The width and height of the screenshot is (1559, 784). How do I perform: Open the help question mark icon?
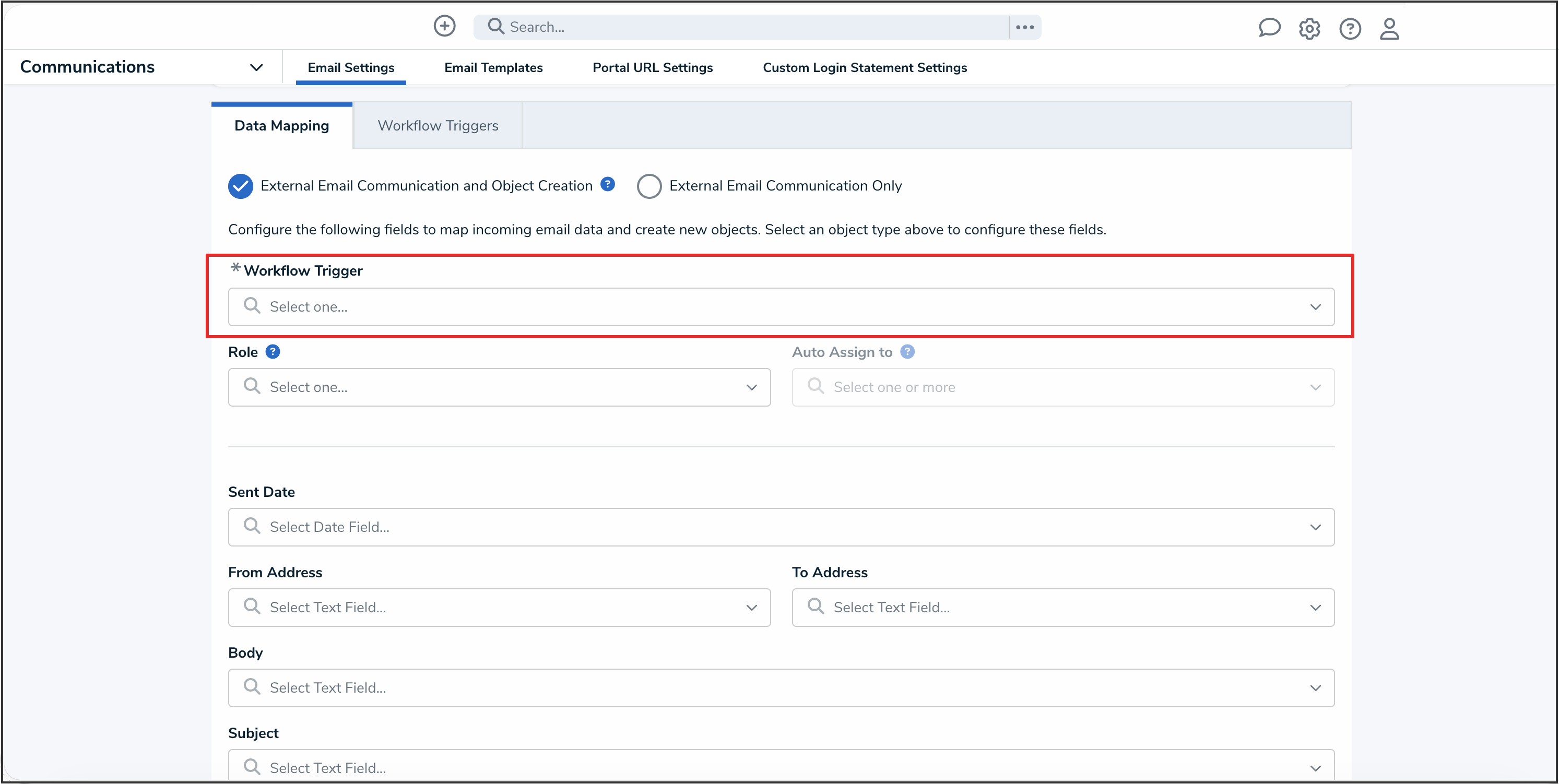(1350, 28)
